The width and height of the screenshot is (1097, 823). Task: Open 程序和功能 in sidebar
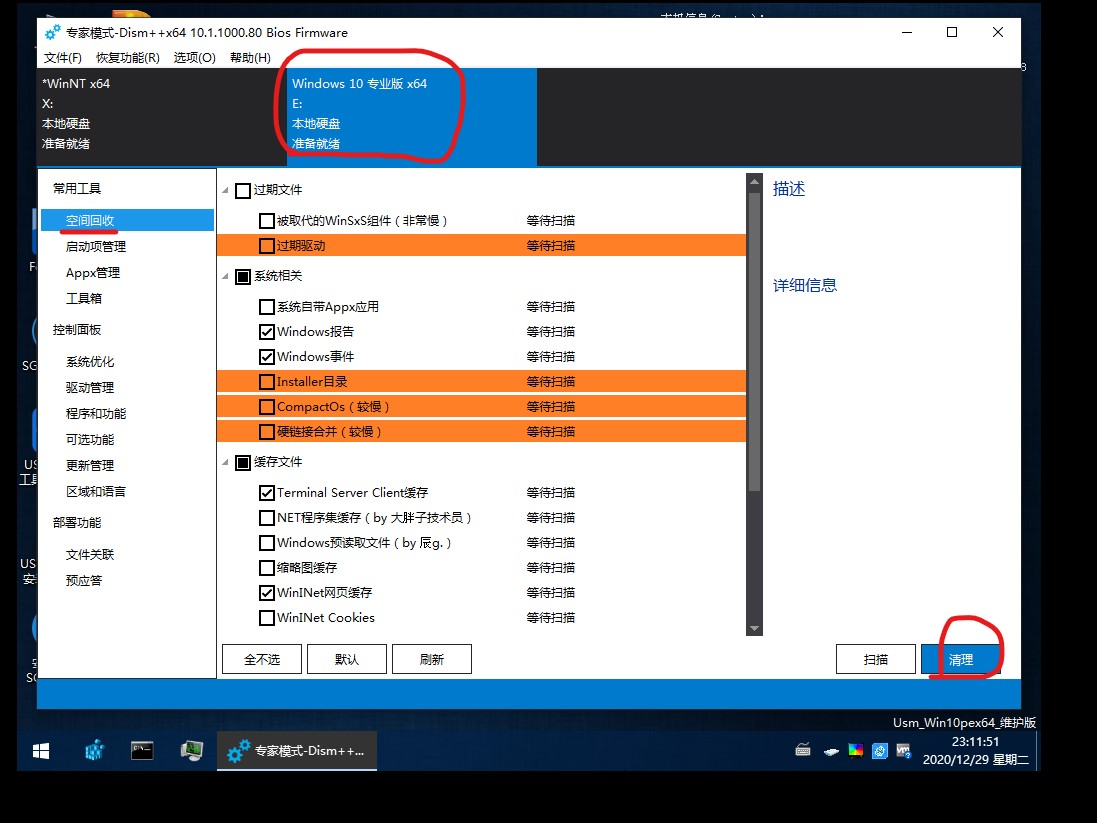click(x=96, y=413)
